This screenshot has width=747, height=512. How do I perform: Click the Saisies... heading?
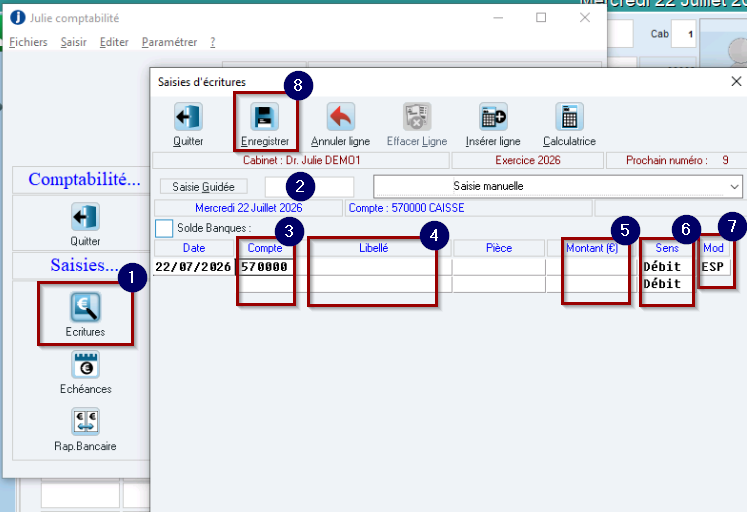84,265
